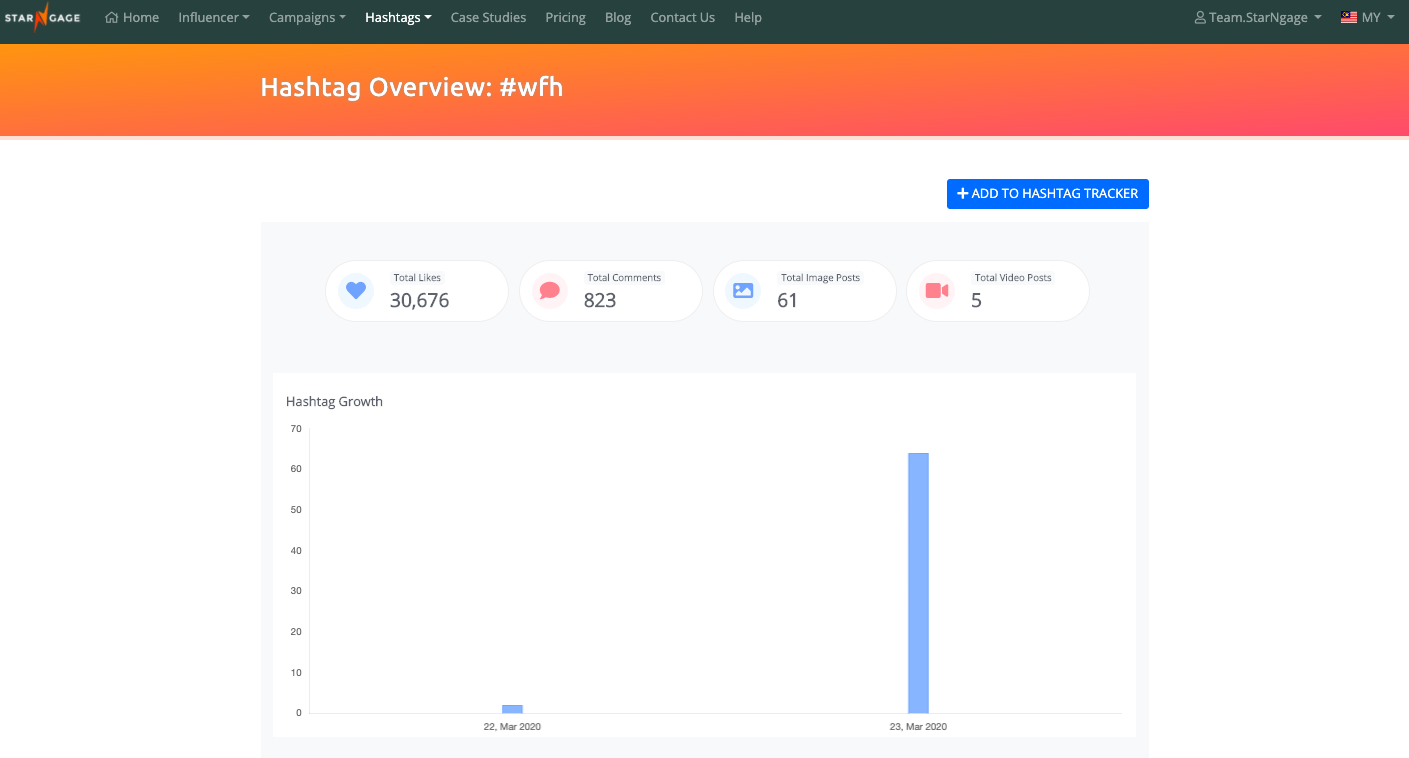1409x758 pixels.
Task: Click the 5 total video posts value
Action: [x=976, y=300]
